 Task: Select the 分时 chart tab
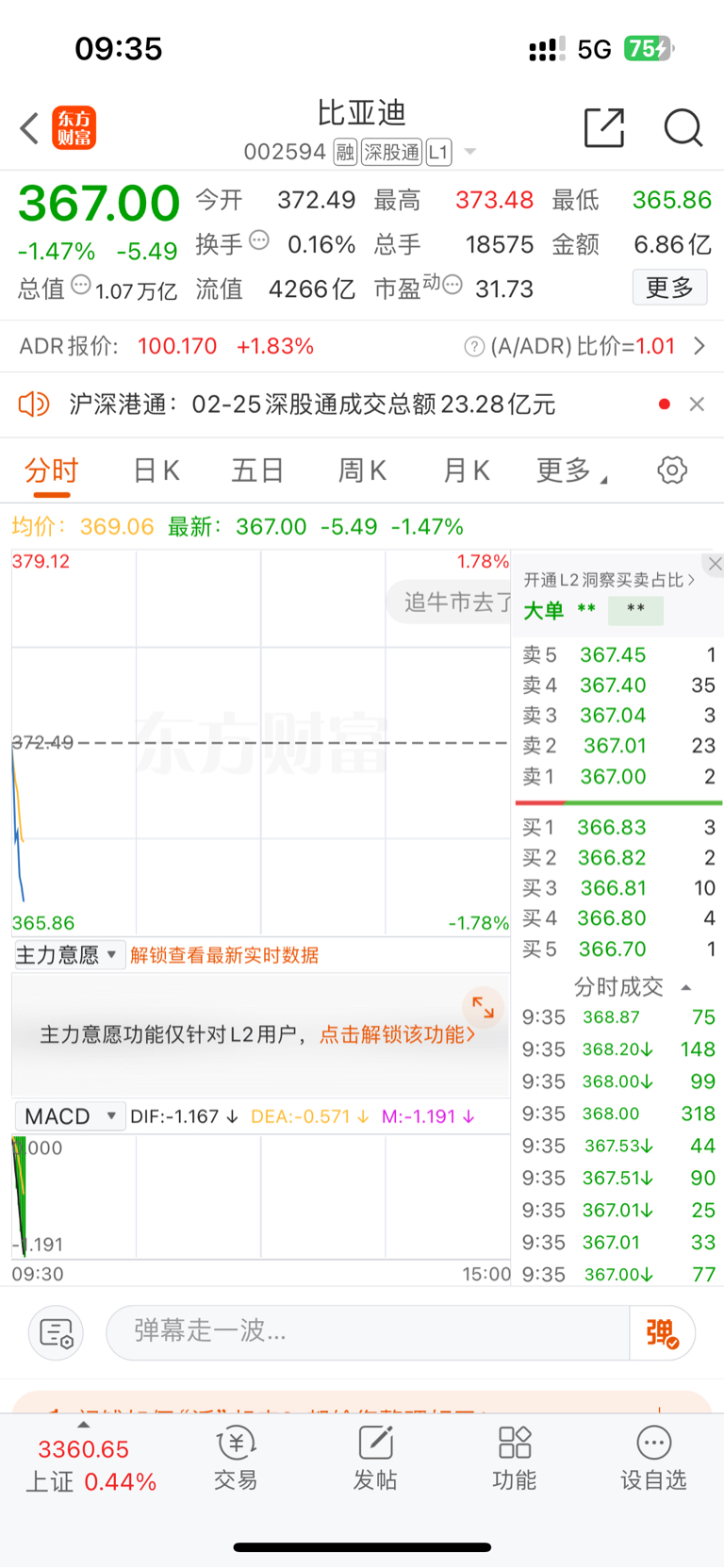[x=52, y=470]
